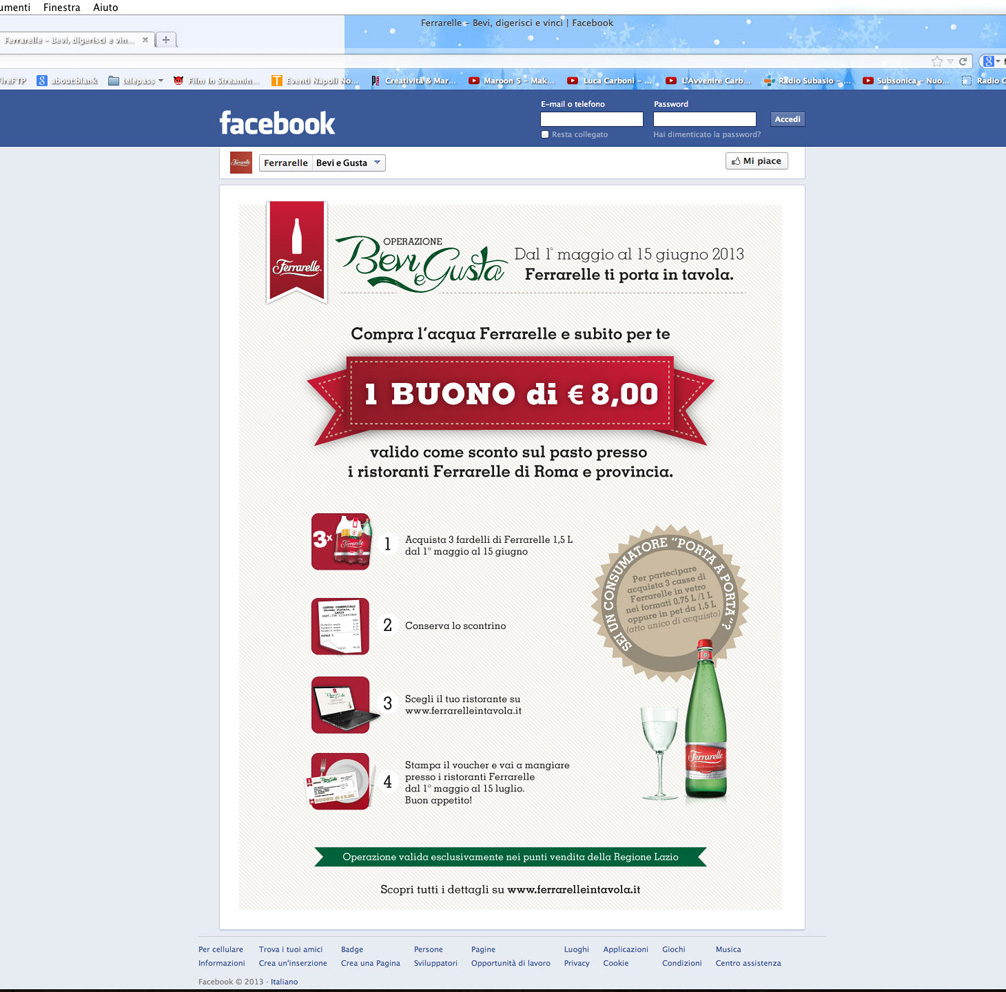
Task: Click the Porta a Porta consumer badge
Action: pos(670,603)
